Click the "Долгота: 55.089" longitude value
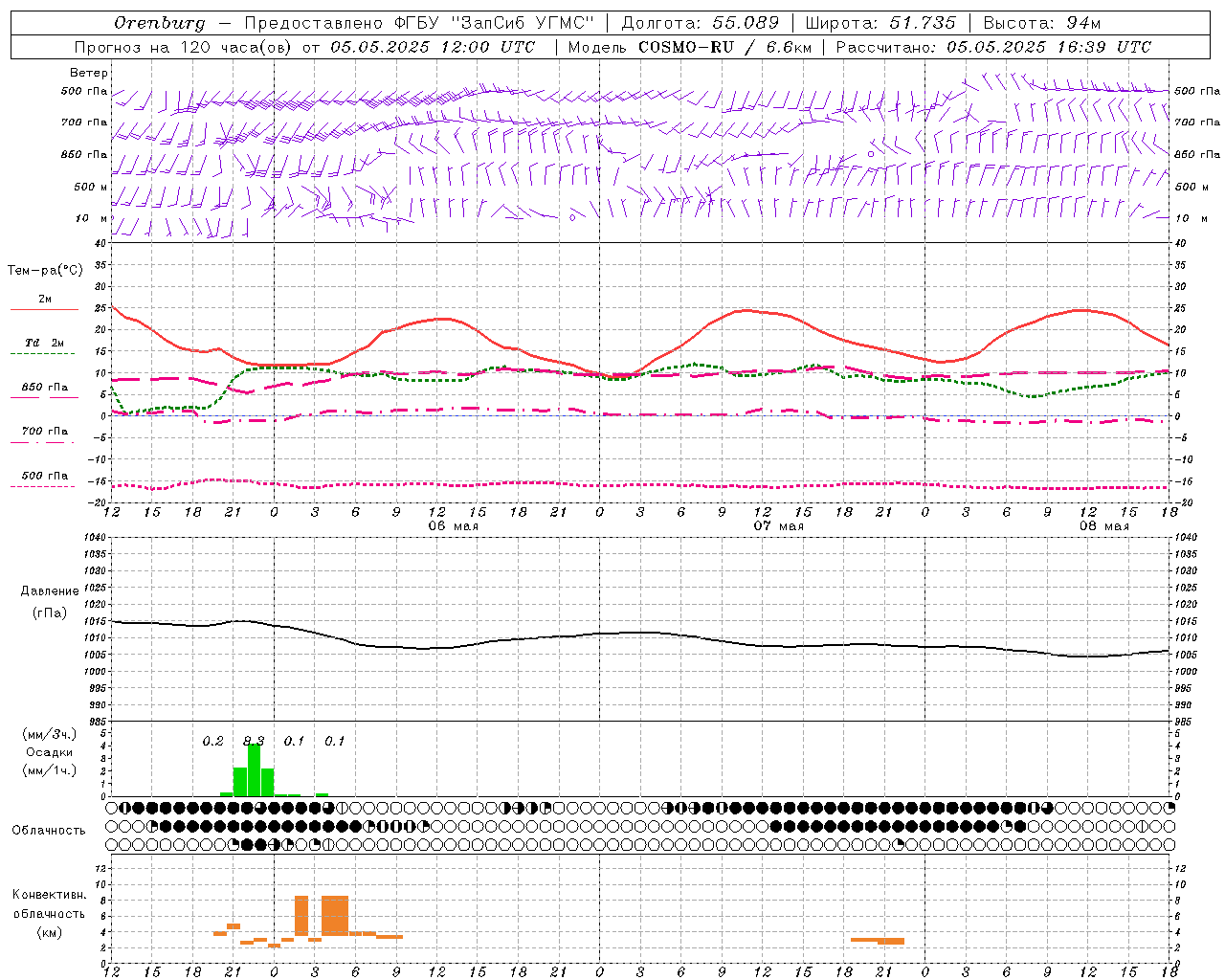 coord(701,23)
